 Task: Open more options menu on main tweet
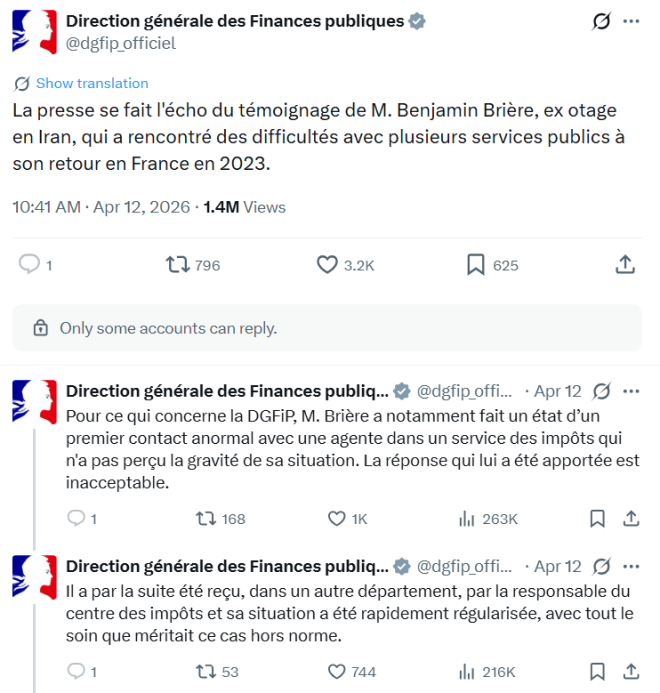[631, 21]
